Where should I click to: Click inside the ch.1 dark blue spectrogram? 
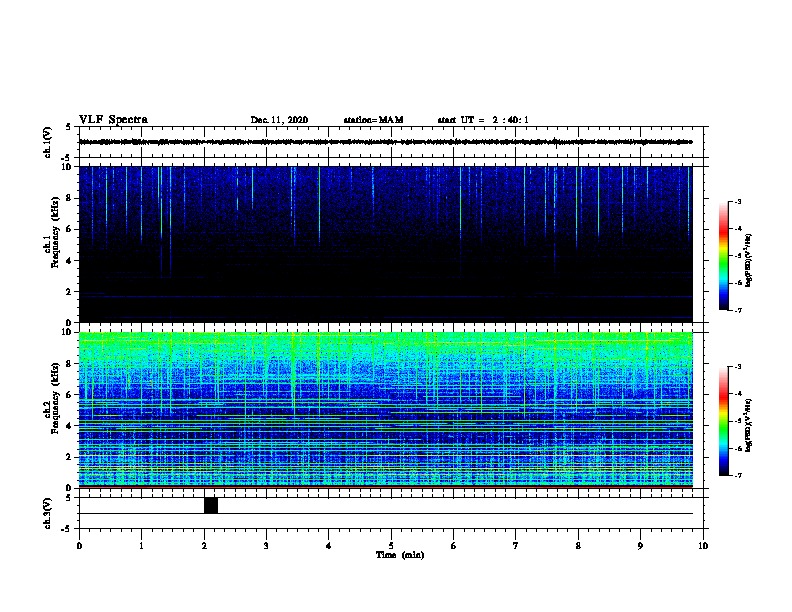click(x=385, y=244)
